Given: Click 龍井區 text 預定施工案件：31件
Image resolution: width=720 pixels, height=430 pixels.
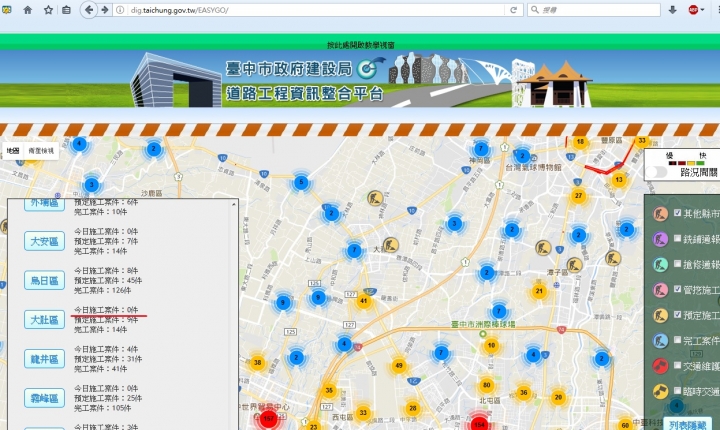Looking at the screenshot, I should coord(108,359).
